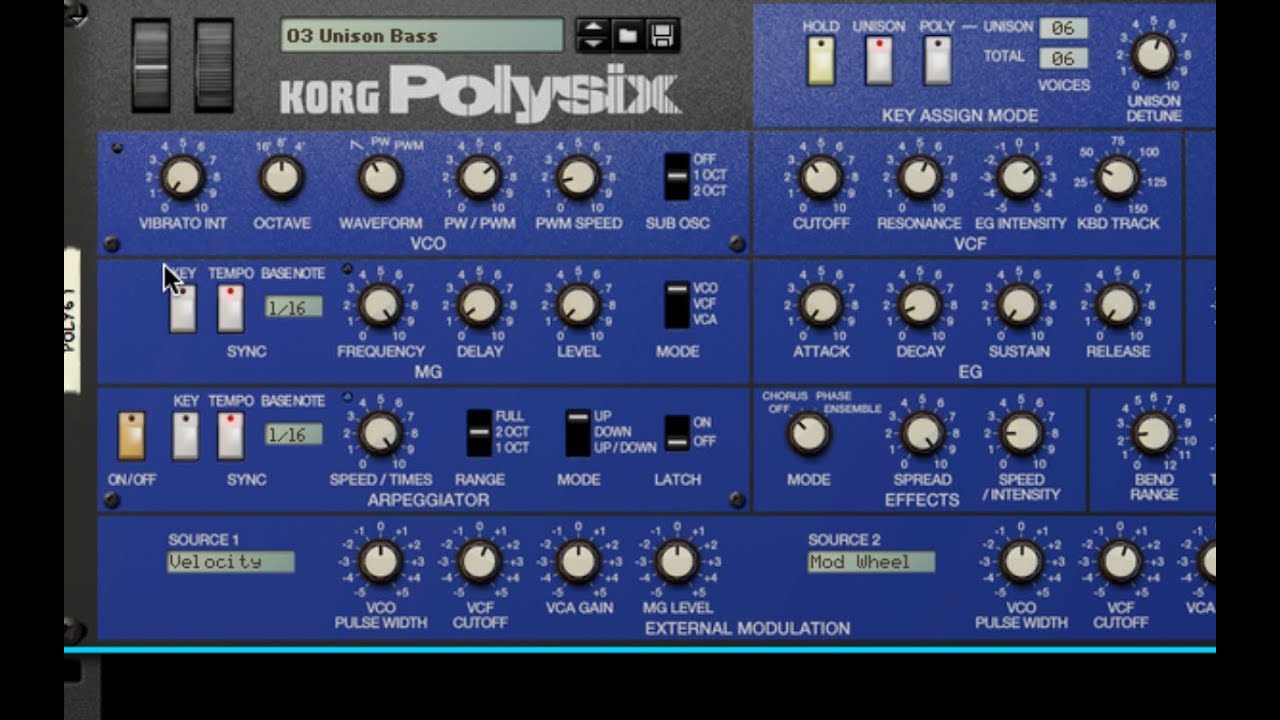The image size is (1280, 720).
Task: Click Source 2 VCF Cutoff knob
Action: coord(1119,562)
